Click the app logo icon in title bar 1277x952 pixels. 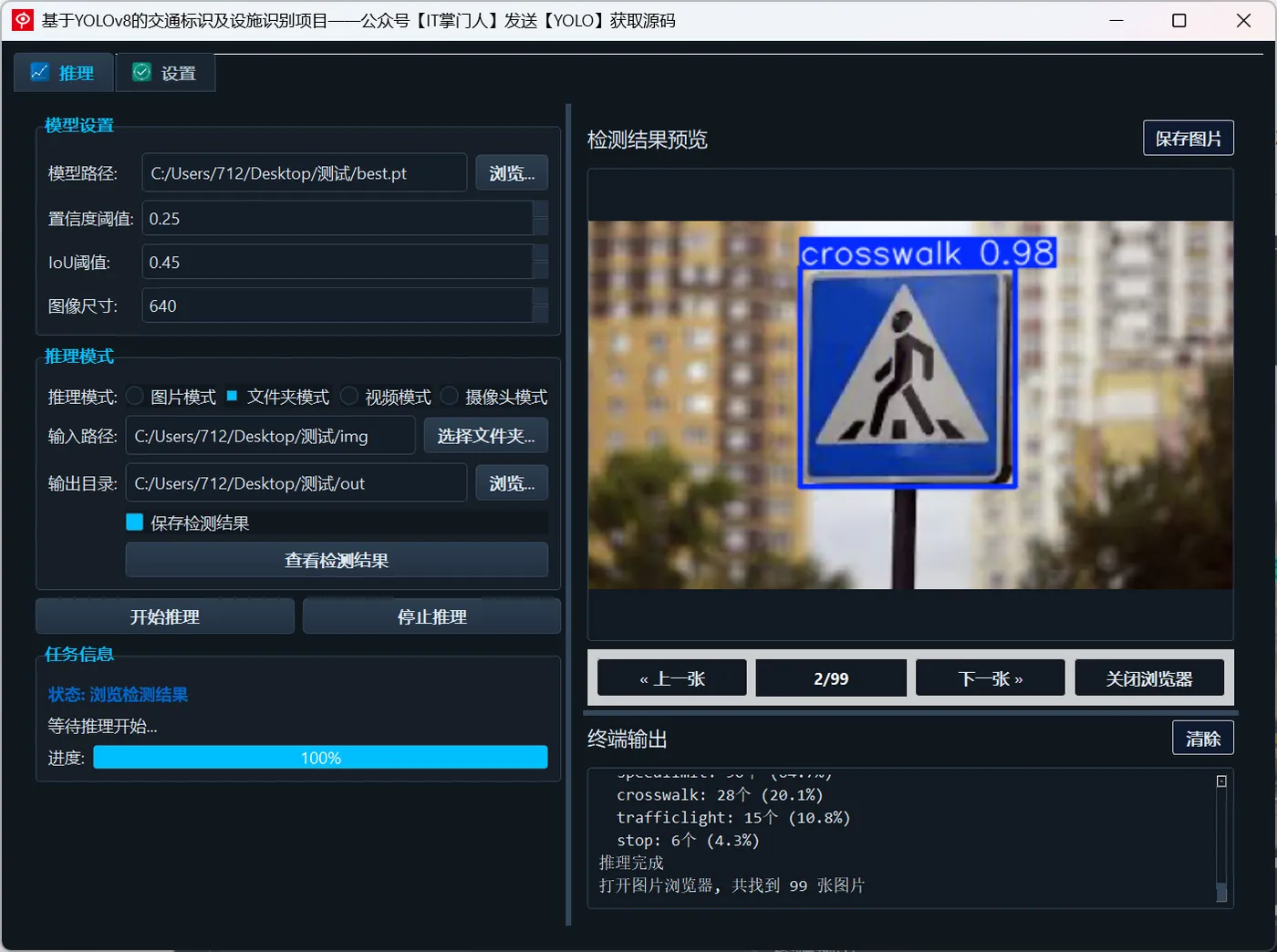coord(23,20)
